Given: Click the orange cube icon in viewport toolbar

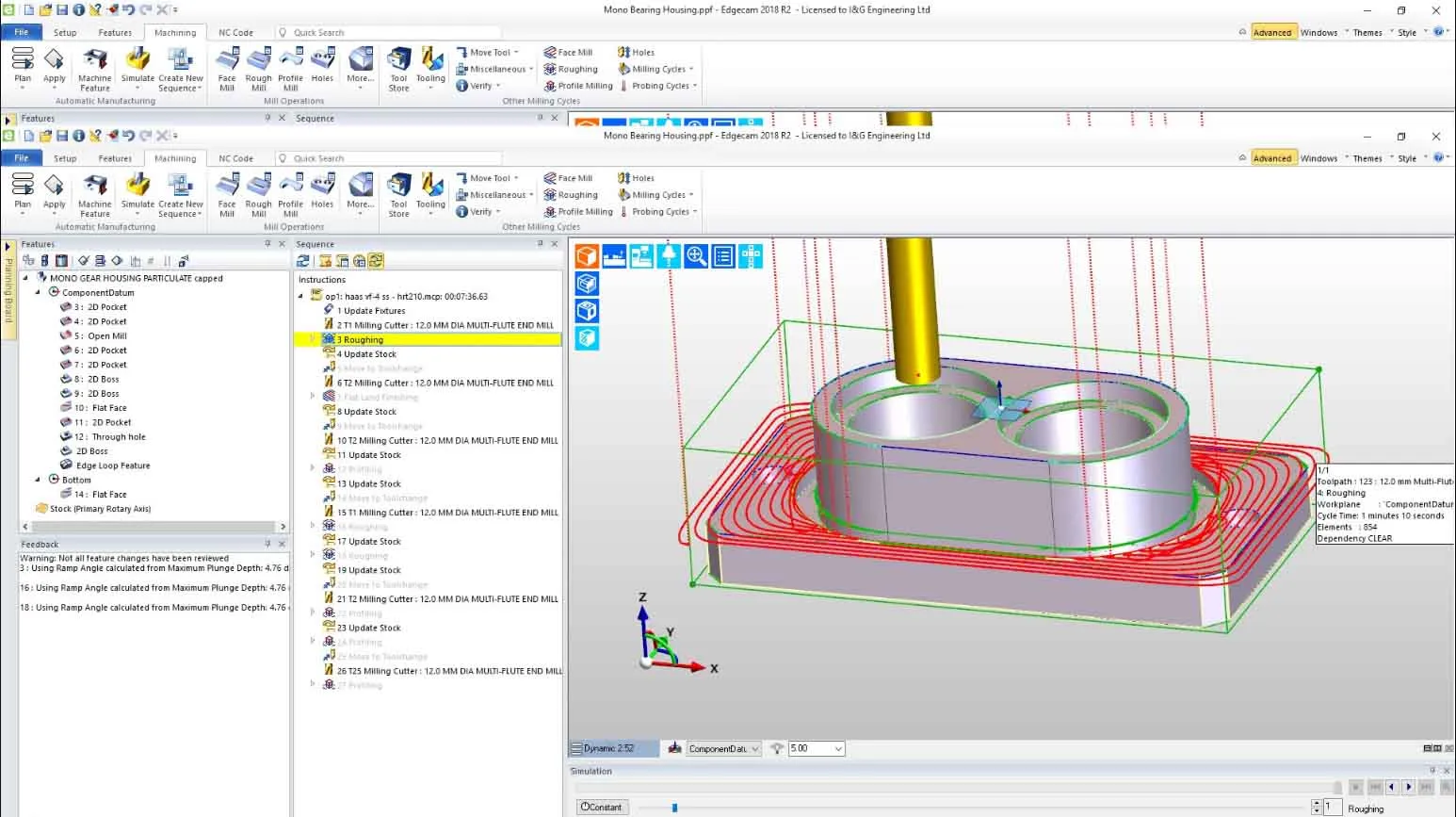Looking at the screenshot, I should tap(587, 256).
